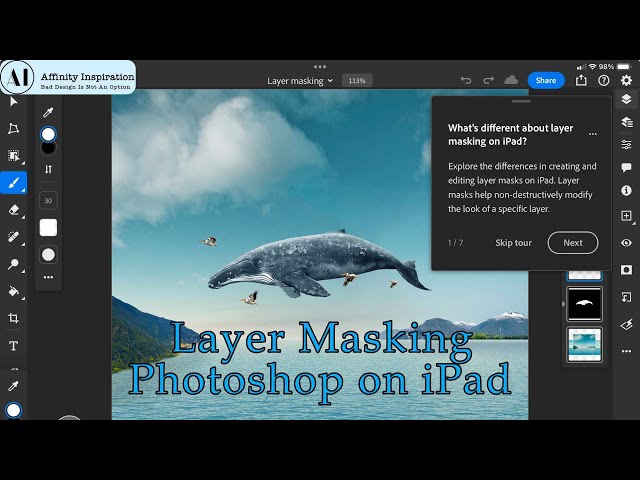Open compact Layers view icon
640x480 pixels.
point(626,99)
